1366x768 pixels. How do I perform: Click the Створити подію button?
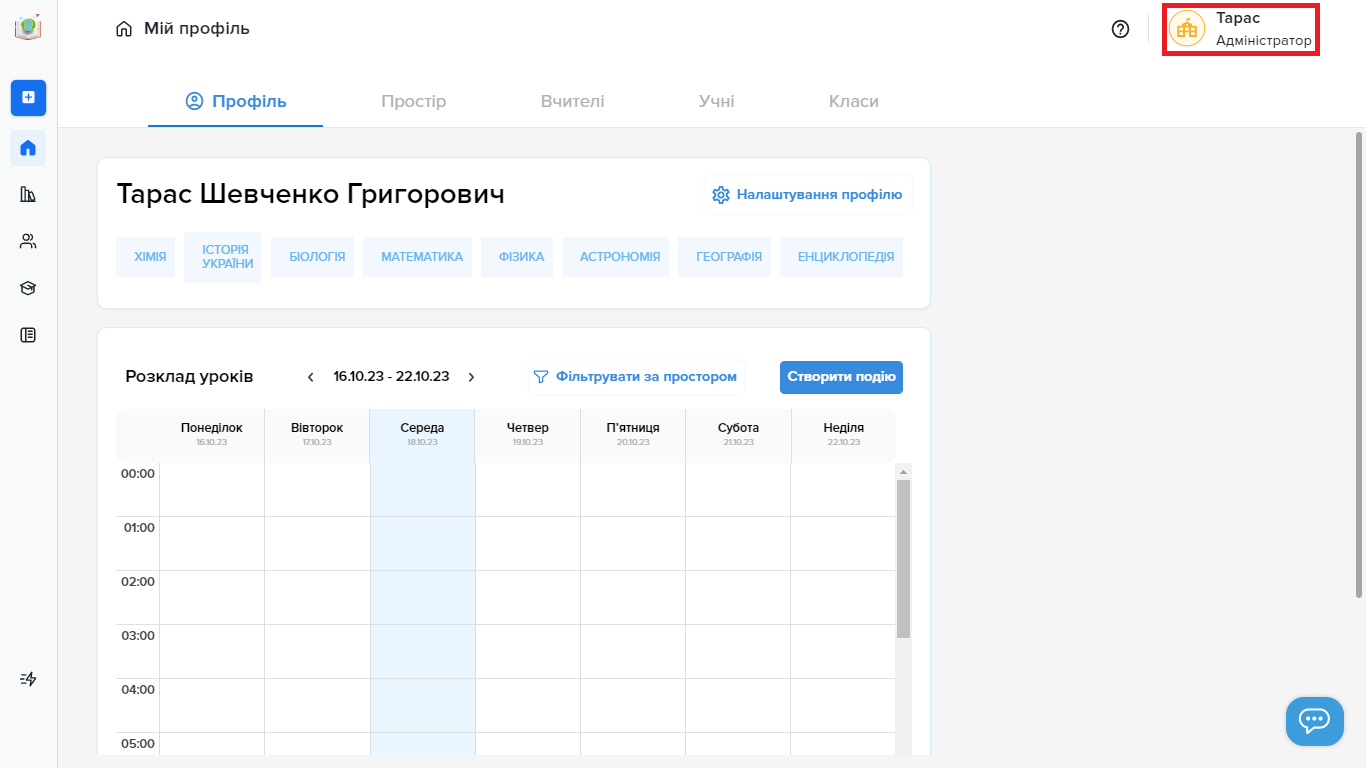pyautogui.click(x=841, y=377)
